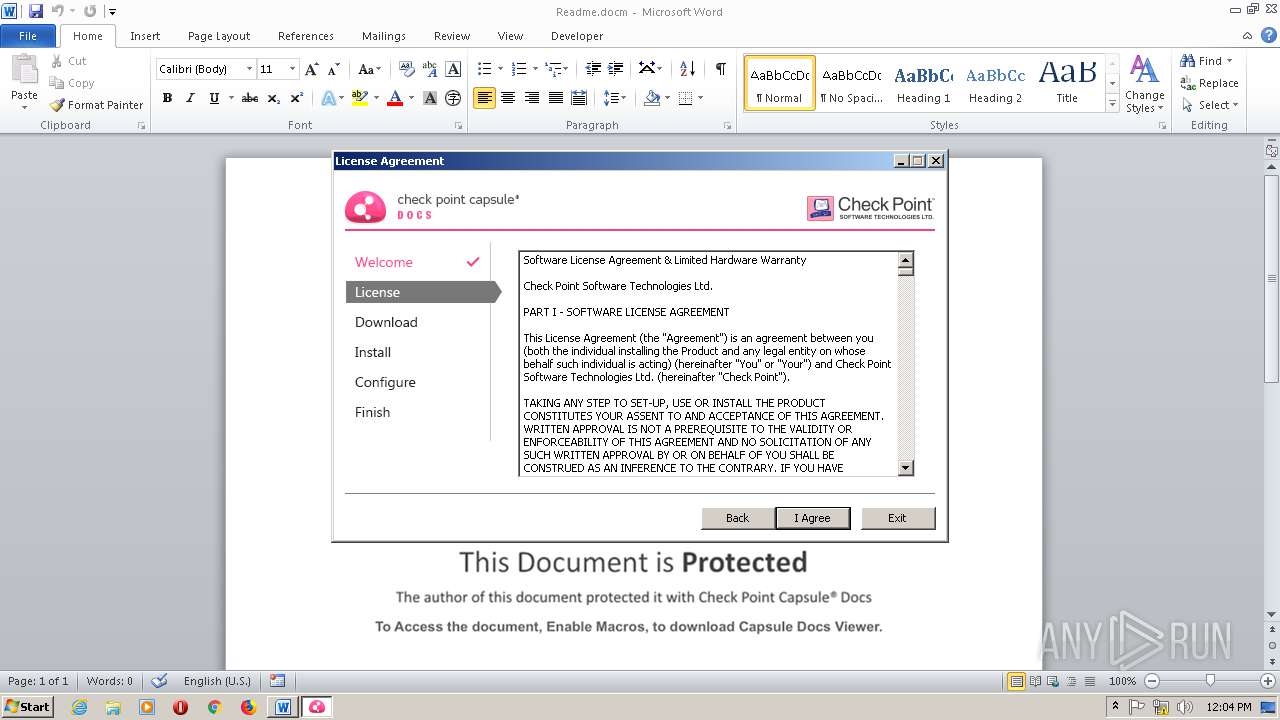Screen dimensions: 1280x720
Task: Click the Sort icon
Action: click(687, 69)
